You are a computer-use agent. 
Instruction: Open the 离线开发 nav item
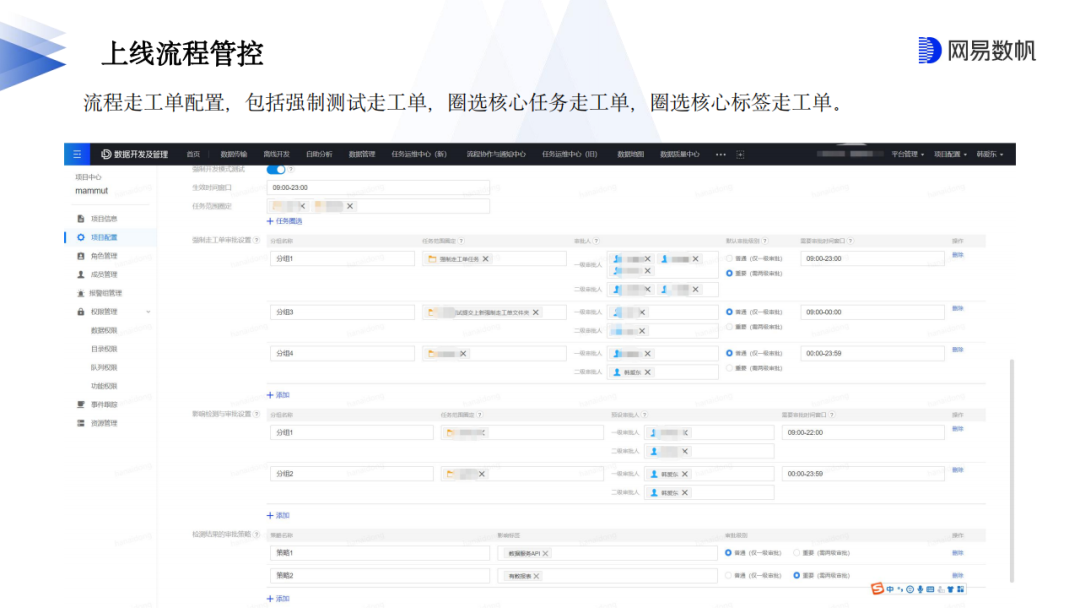click(x=276, y=154)
